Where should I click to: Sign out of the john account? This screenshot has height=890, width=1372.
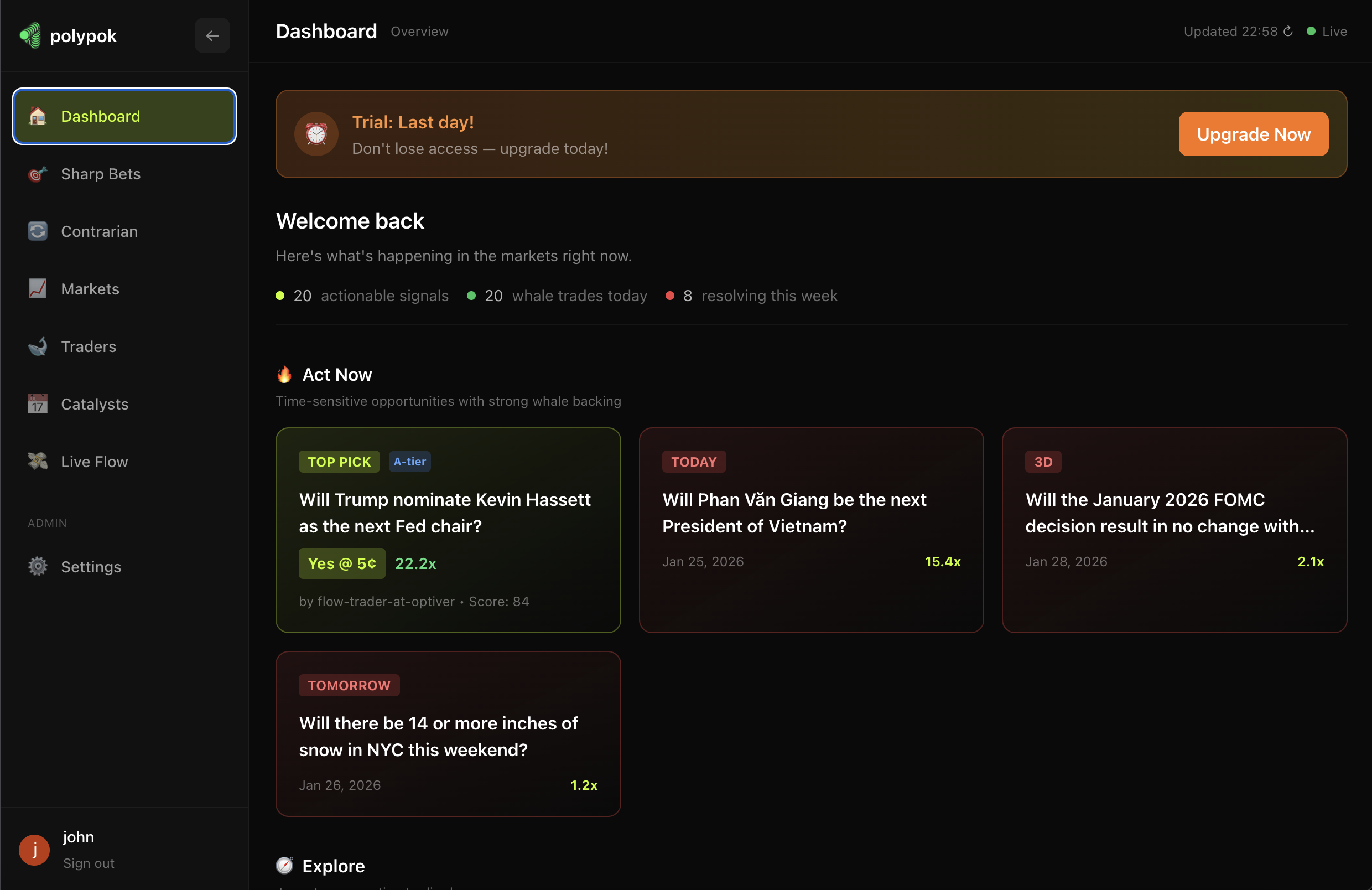click(88, 863)
